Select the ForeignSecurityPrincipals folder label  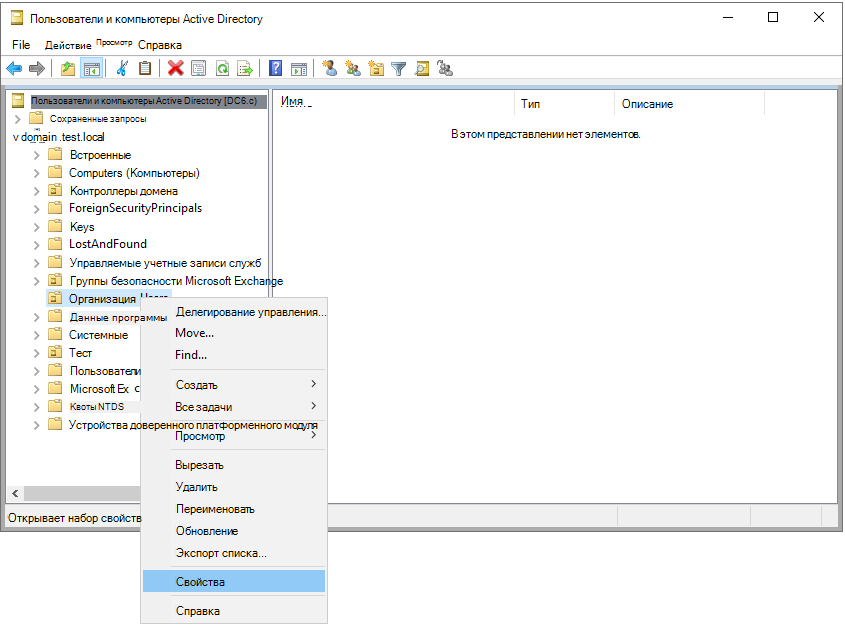tap(135, 208)
